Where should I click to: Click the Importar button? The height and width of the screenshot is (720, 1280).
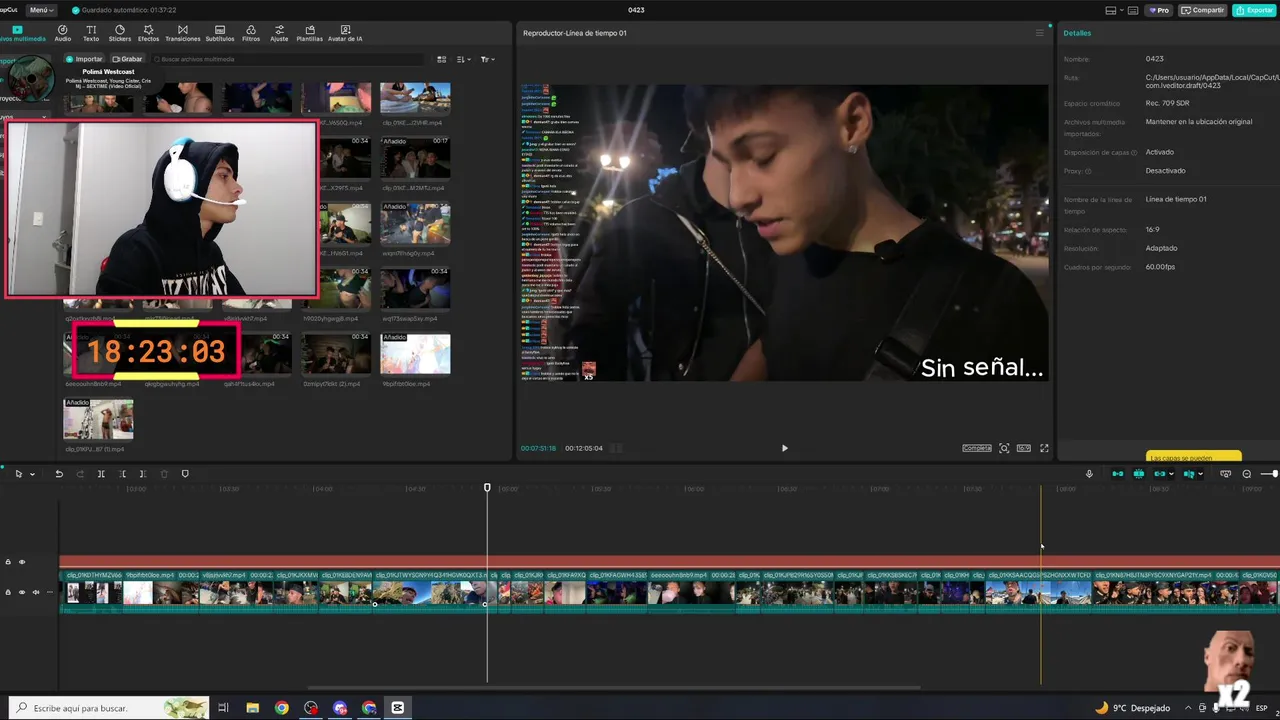[85, 59]
